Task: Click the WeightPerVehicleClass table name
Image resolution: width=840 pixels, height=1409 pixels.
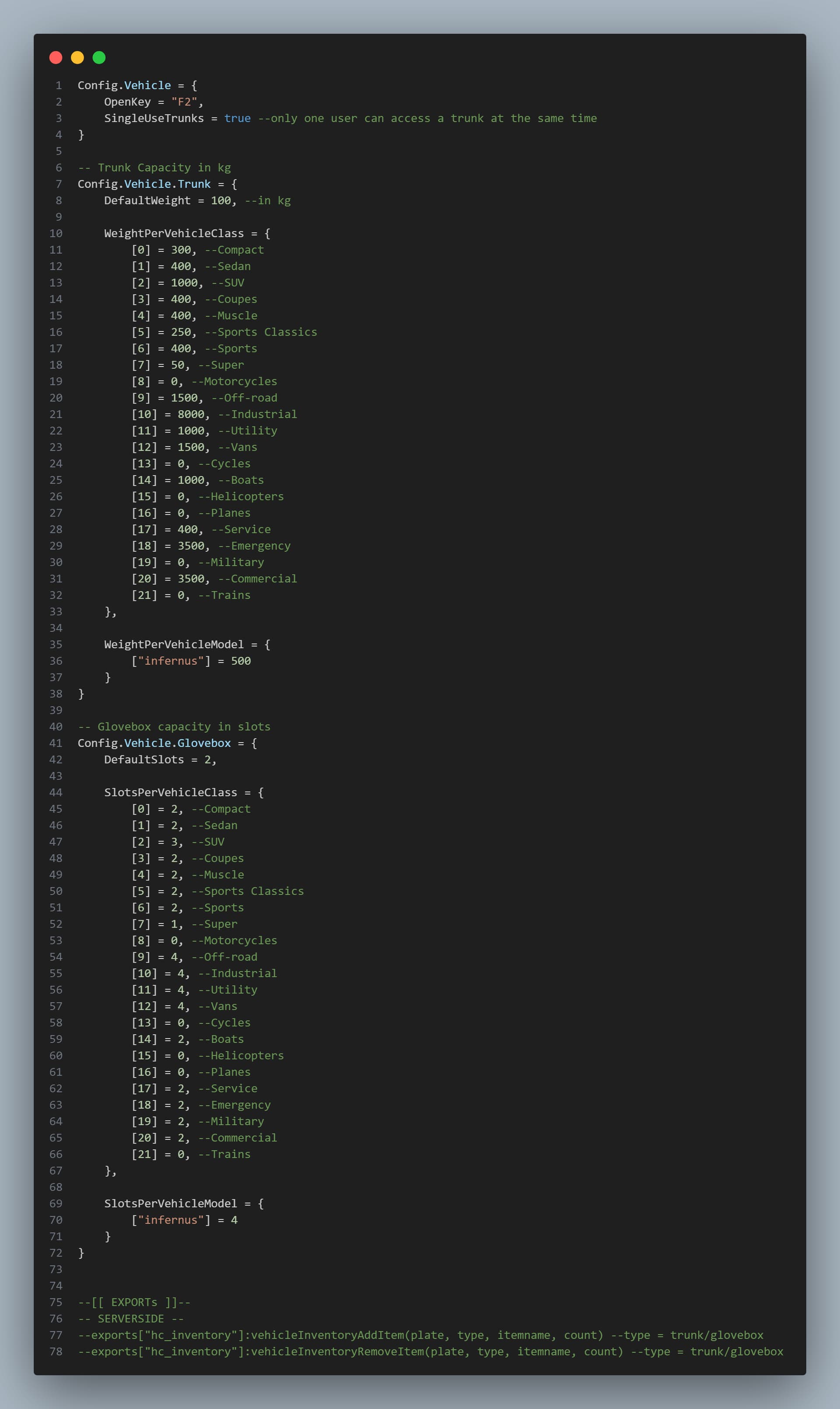Action: (174, 233)
